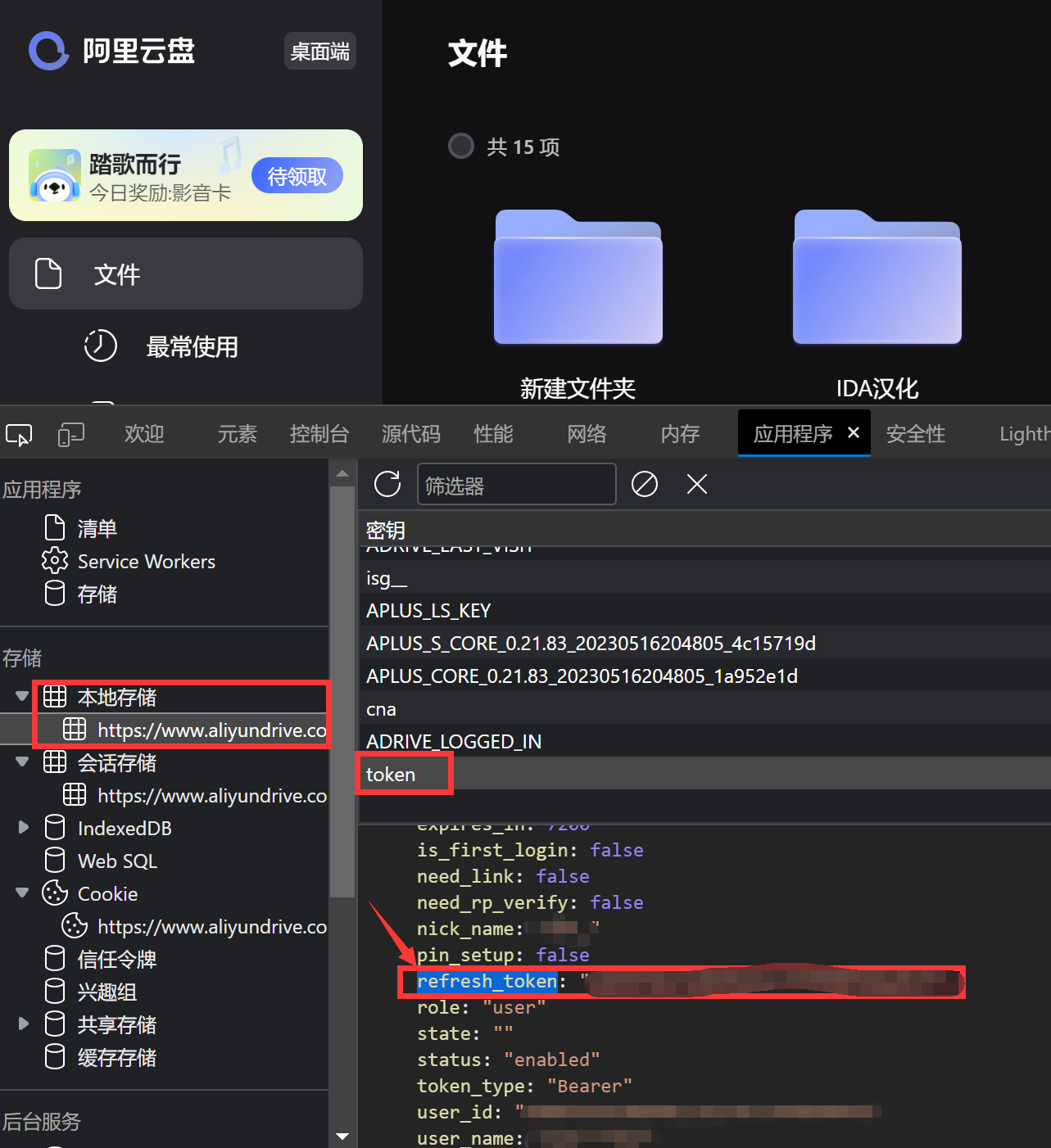Open 清单 in the application panel

point(97,528)
